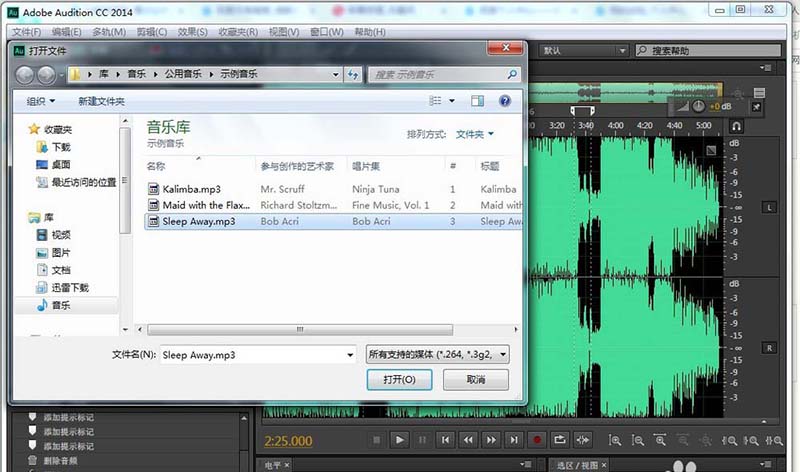
Task: Zoom in at in-point icon
Action: point(729,440)
